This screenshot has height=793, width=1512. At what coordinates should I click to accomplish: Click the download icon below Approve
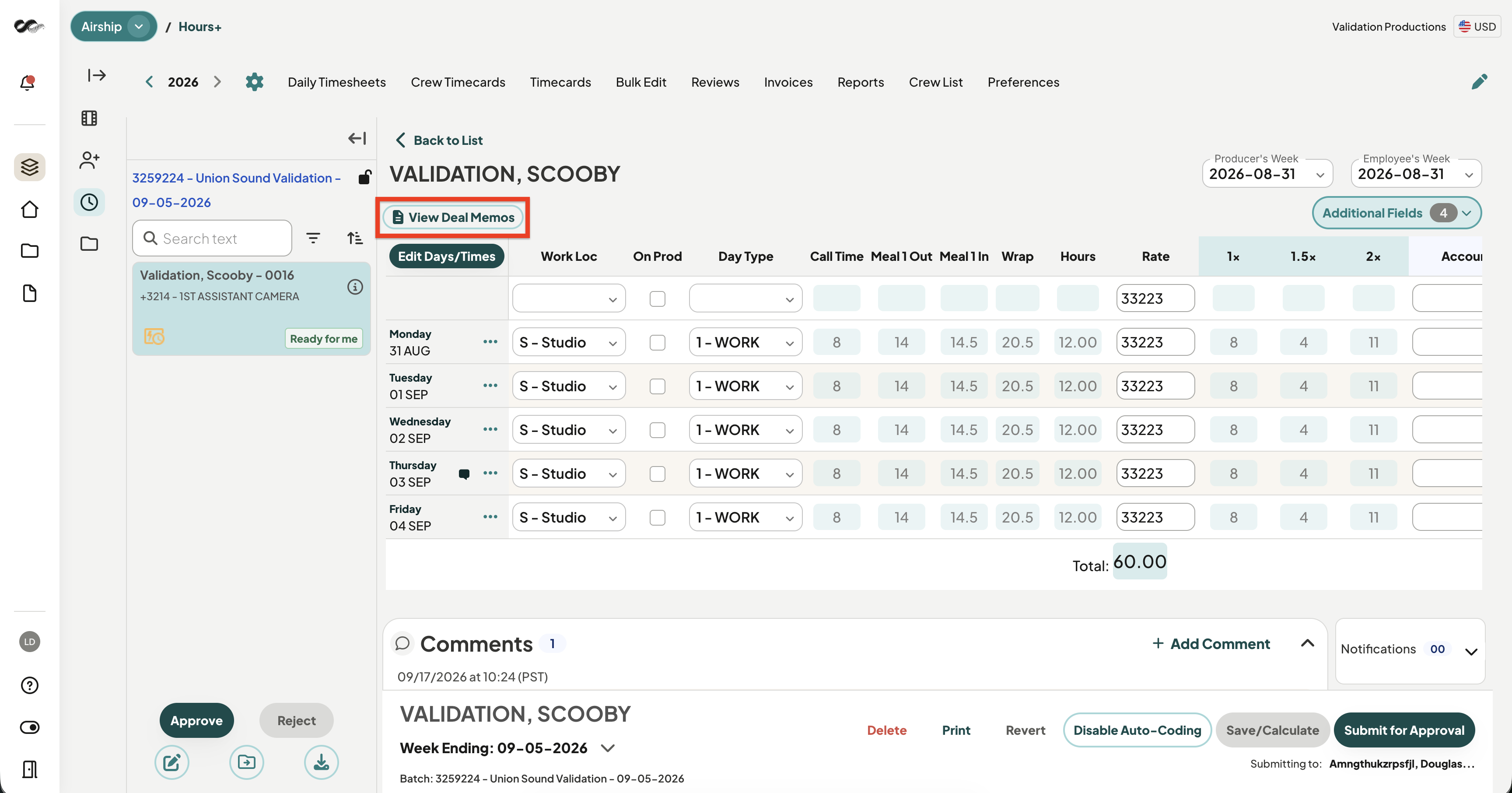[x=321, y=762]
